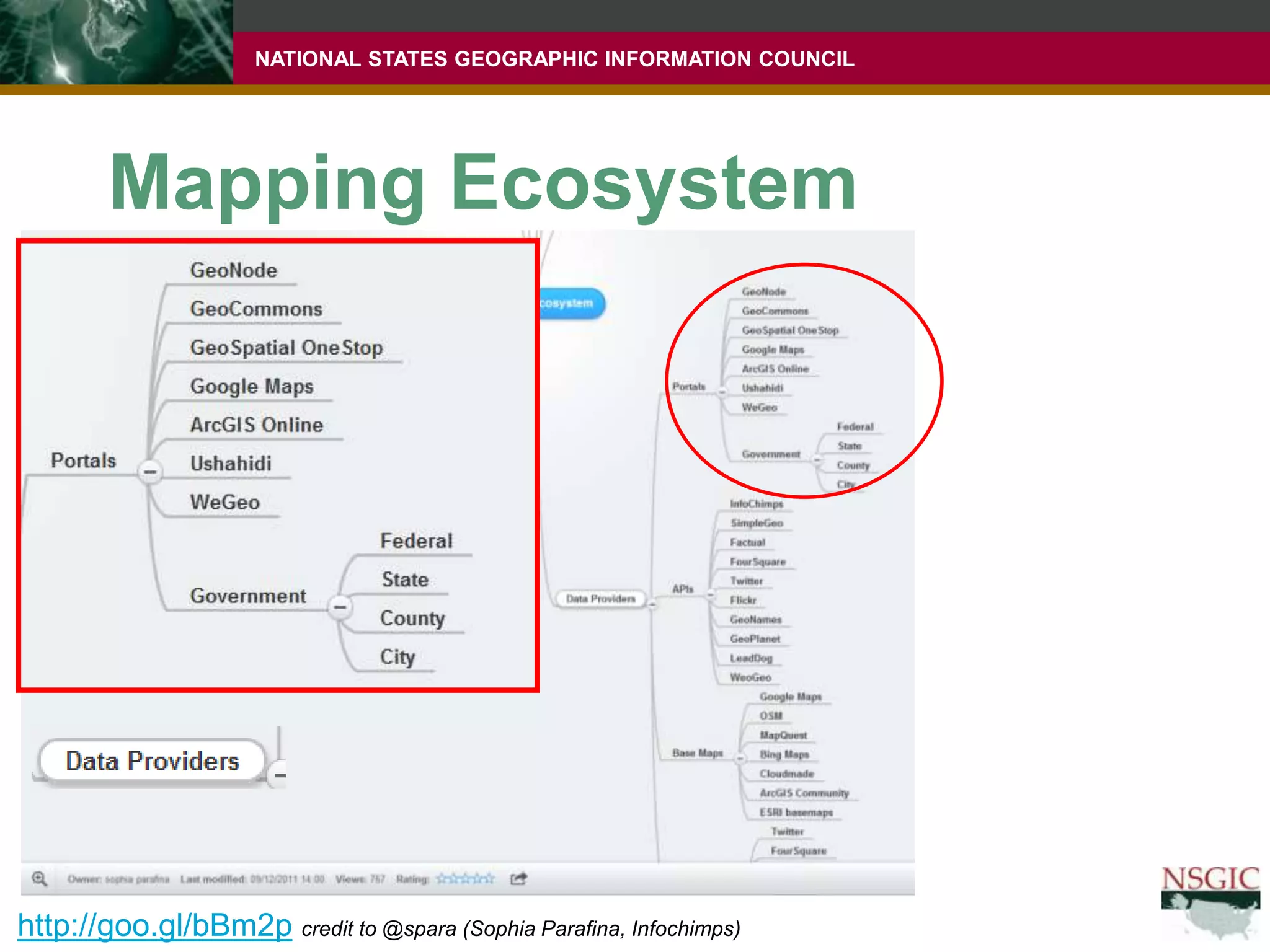Select ArcGIS Community under Base Maps
Image resolution: width=1270 pixels, height=952 pixels.
pos(804,793)
